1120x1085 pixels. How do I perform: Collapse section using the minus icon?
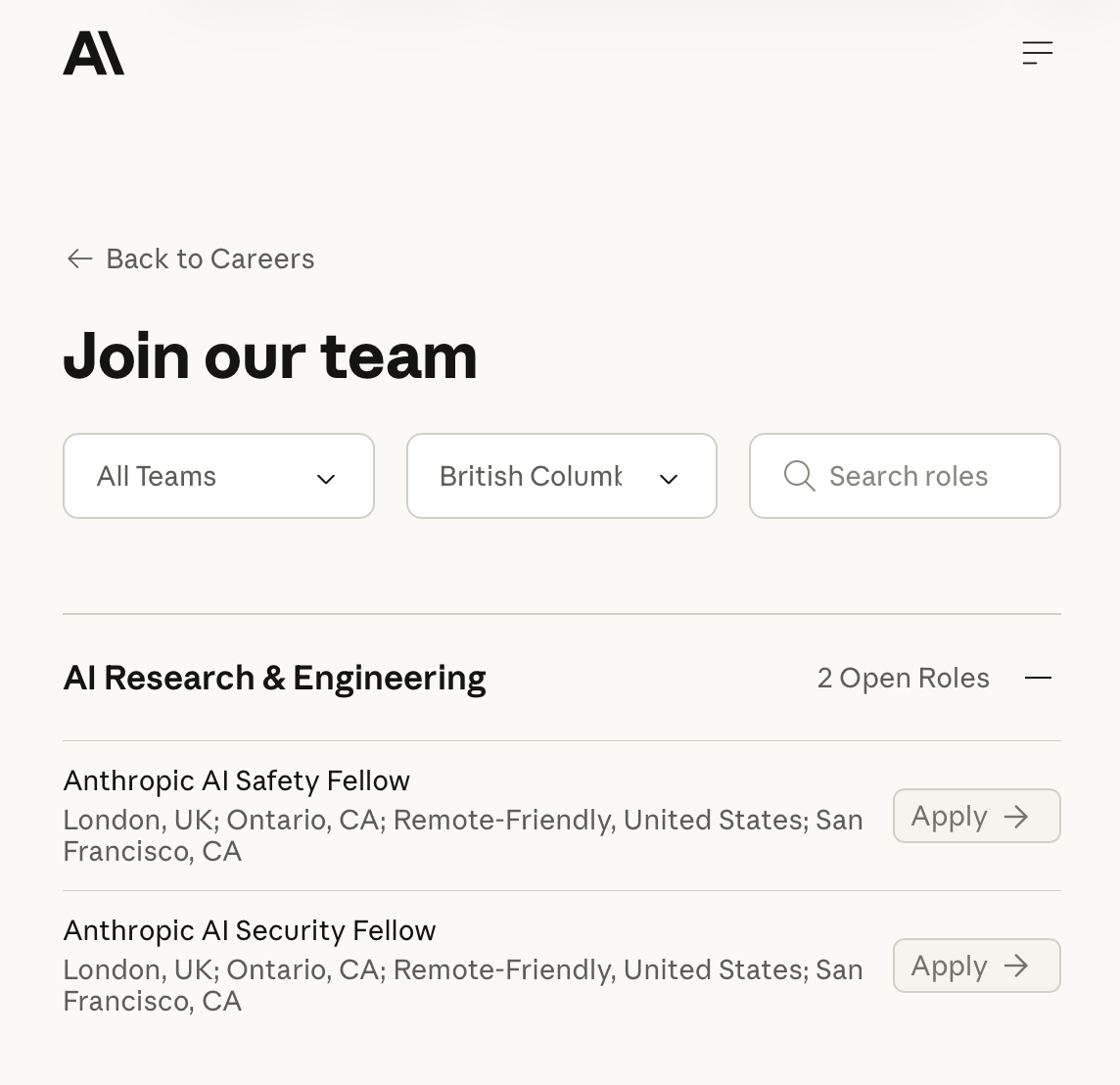pyautogui.click(x=1038, y=678)
